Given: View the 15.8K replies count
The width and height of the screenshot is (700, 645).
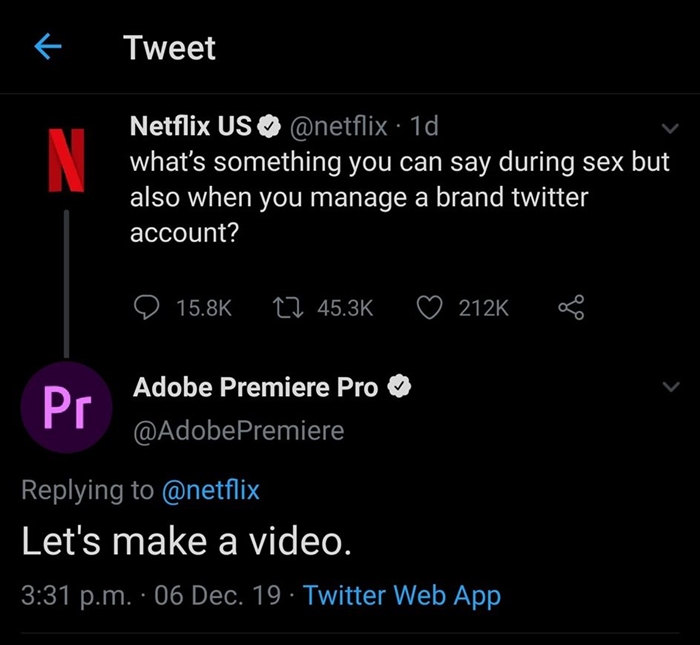Looking at the screenshot, I should click(x=204, y=308).
